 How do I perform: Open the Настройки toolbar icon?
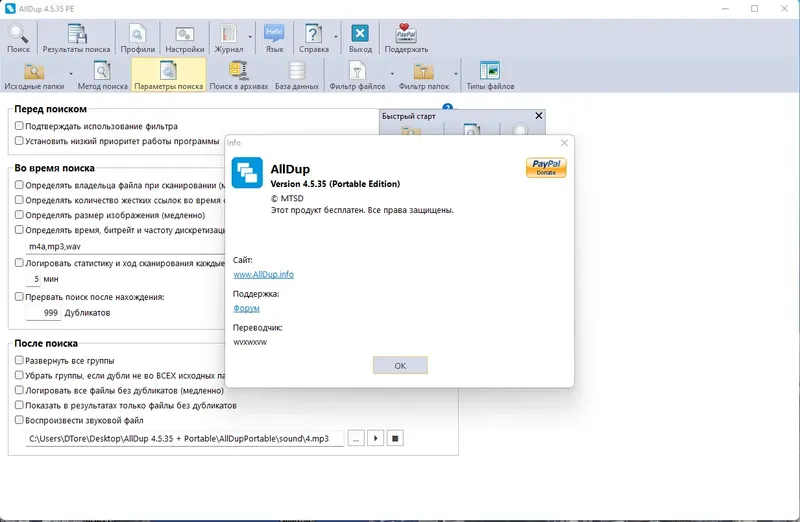click(x=185, y=38)
